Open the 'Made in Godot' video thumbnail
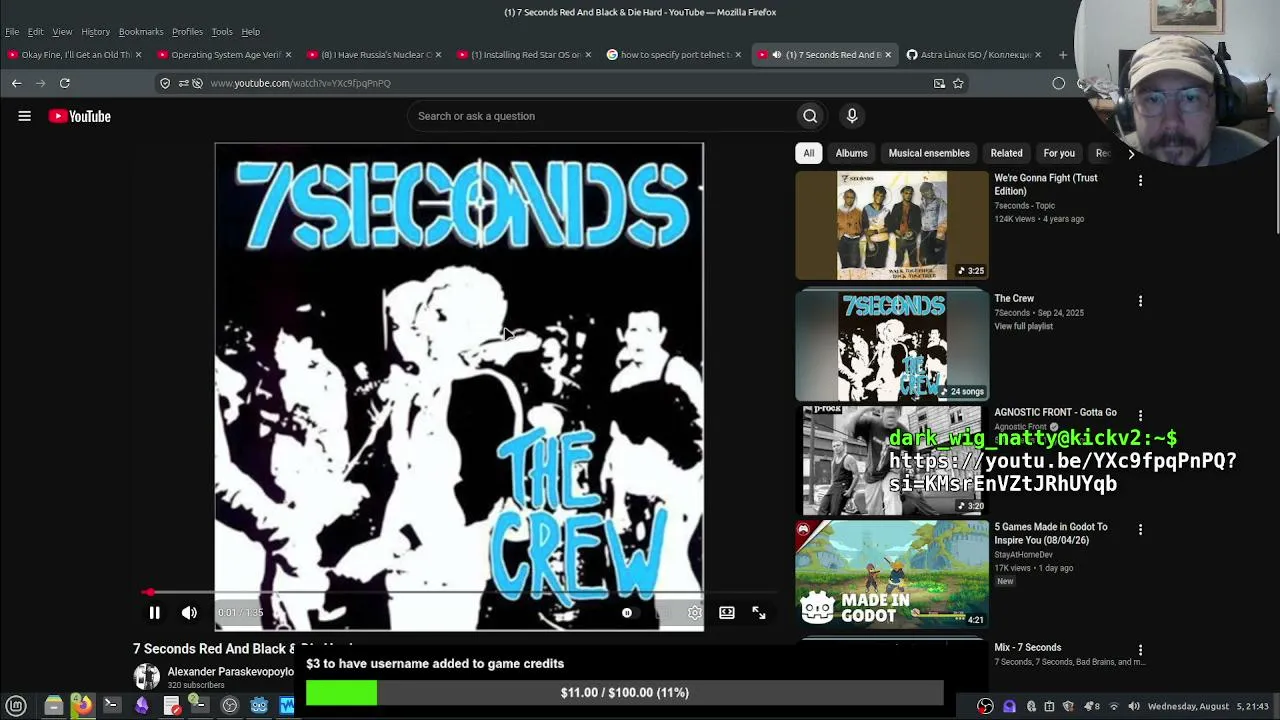Image resolution: width=1280 pixels, height=720 pixels. 892,573
